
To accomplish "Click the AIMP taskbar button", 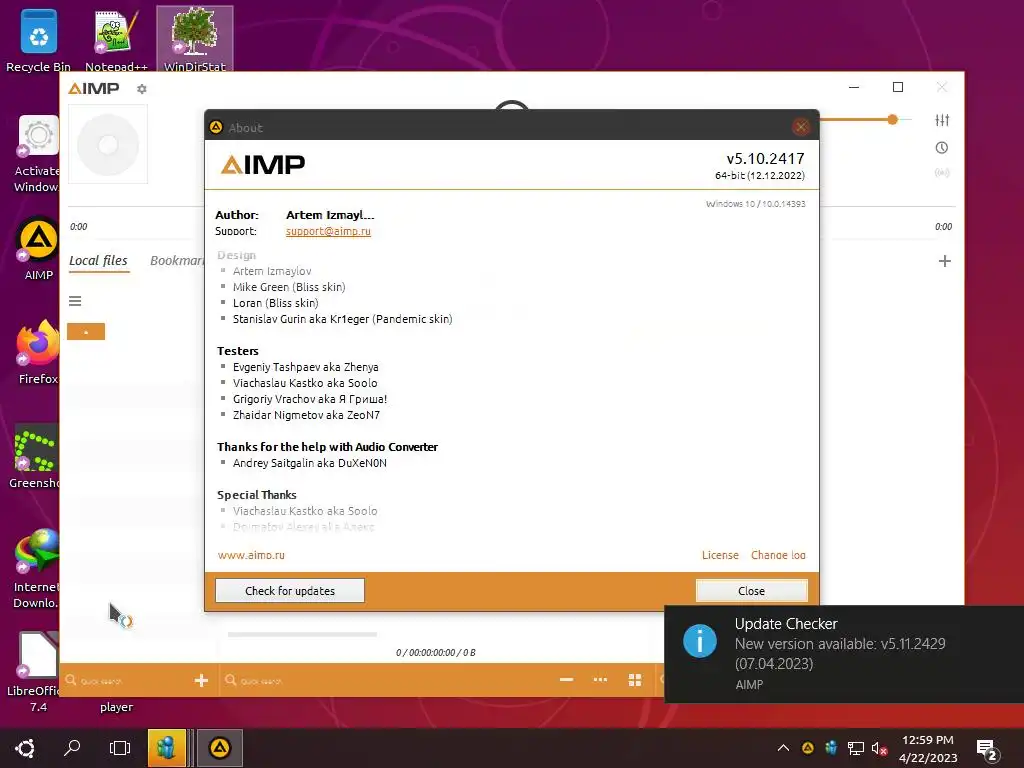I will click(x=219, y=748).
